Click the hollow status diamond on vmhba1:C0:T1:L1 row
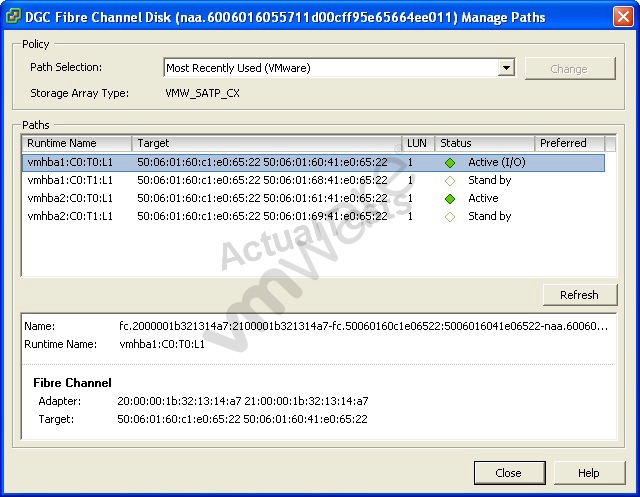640x497 pixels. (450, 181)
